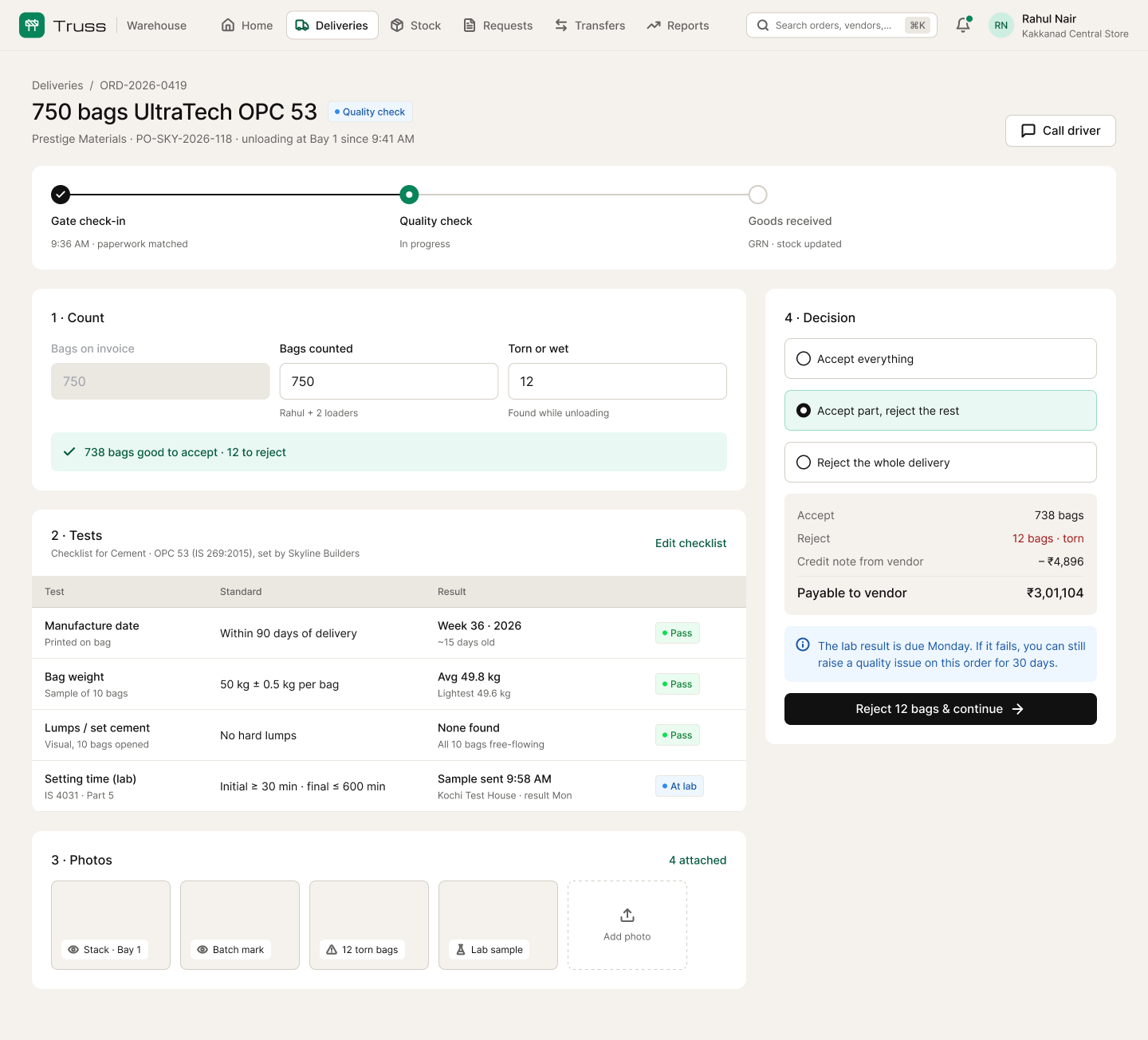1148x1040 pixels.
Task: Open the Requests tab
Action: 498,26
